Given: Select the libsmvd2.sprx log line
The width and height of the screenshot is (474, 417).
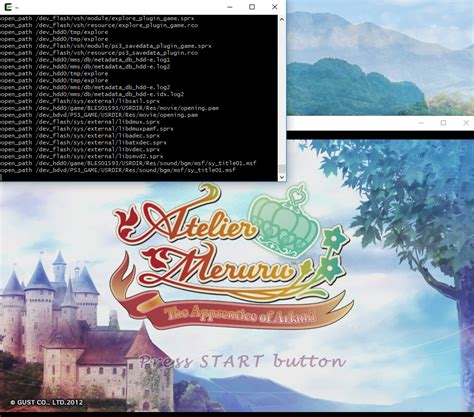Looking at the screenshot, I should pos(82,156).
